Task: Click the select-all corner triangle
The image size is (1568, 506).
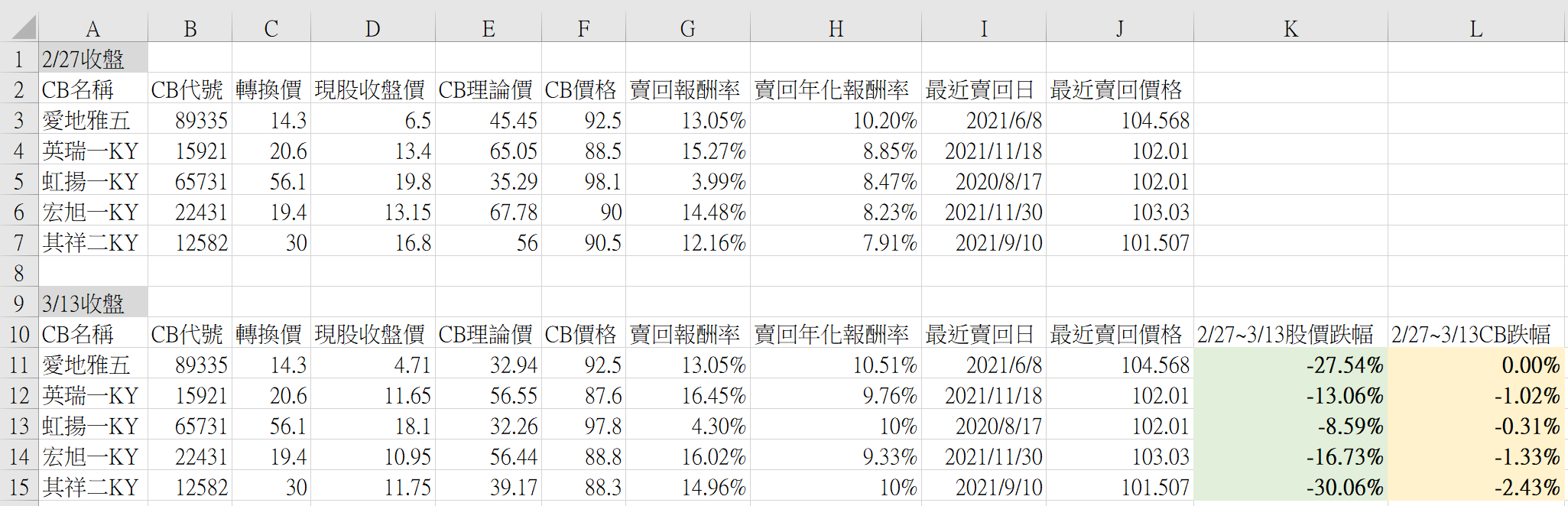Action: 24,28
